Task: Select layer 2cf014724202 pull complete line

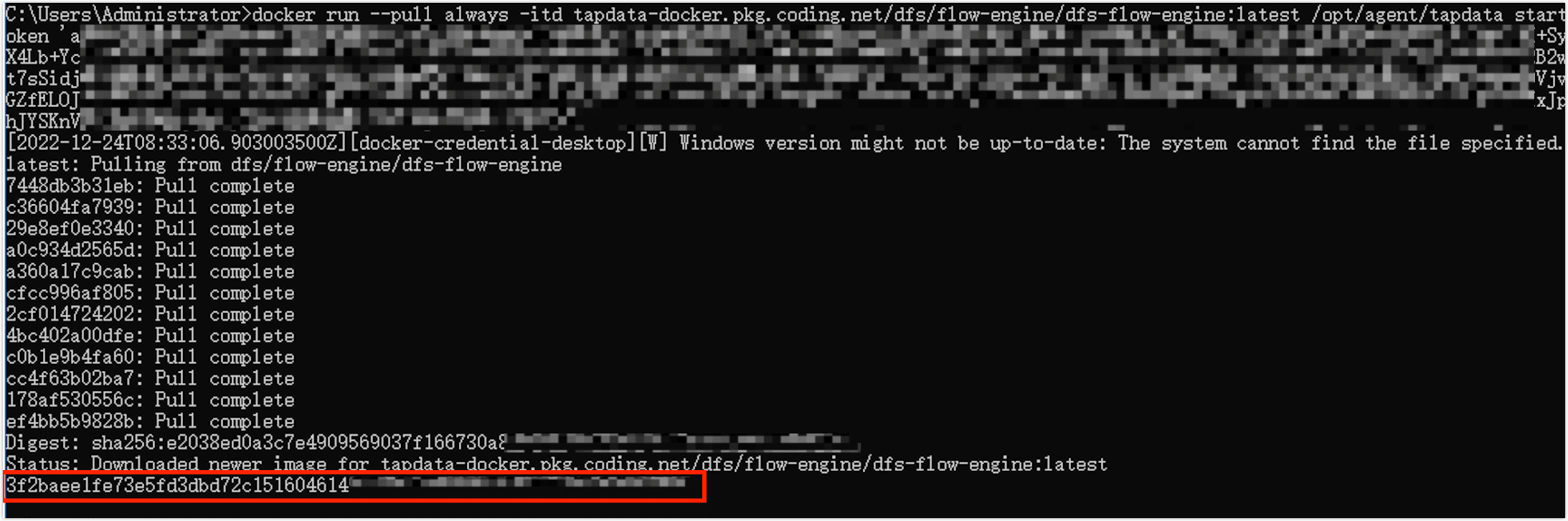Action: 151,314
